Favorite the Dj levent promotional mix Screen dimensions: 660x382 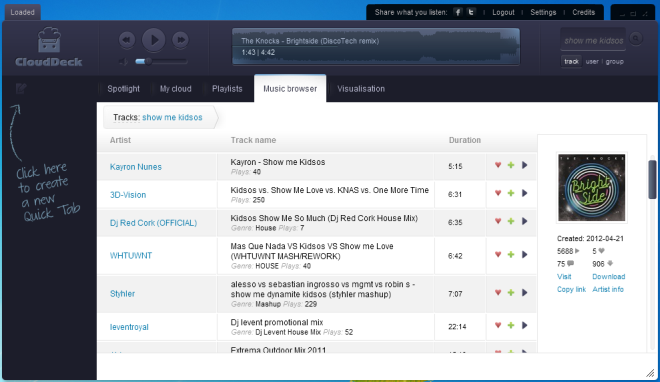click(x=498, y=325)
